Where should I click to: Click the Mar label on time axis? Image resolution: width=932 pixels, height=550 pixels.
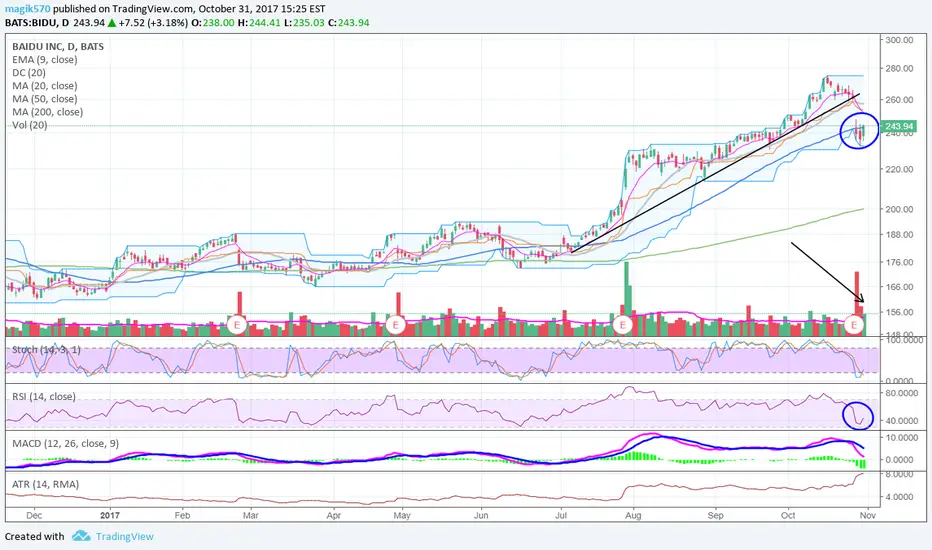point(251,515)
